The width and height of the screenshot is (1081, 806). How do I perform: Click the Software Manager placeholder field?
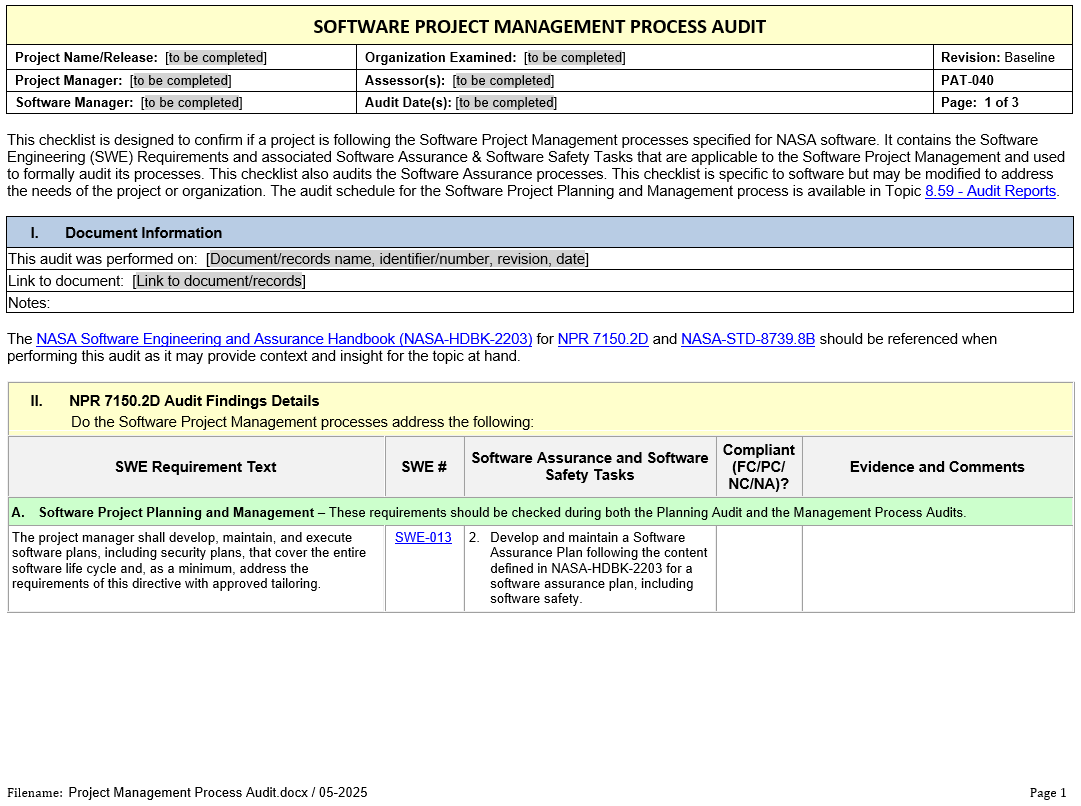point(191,102)
